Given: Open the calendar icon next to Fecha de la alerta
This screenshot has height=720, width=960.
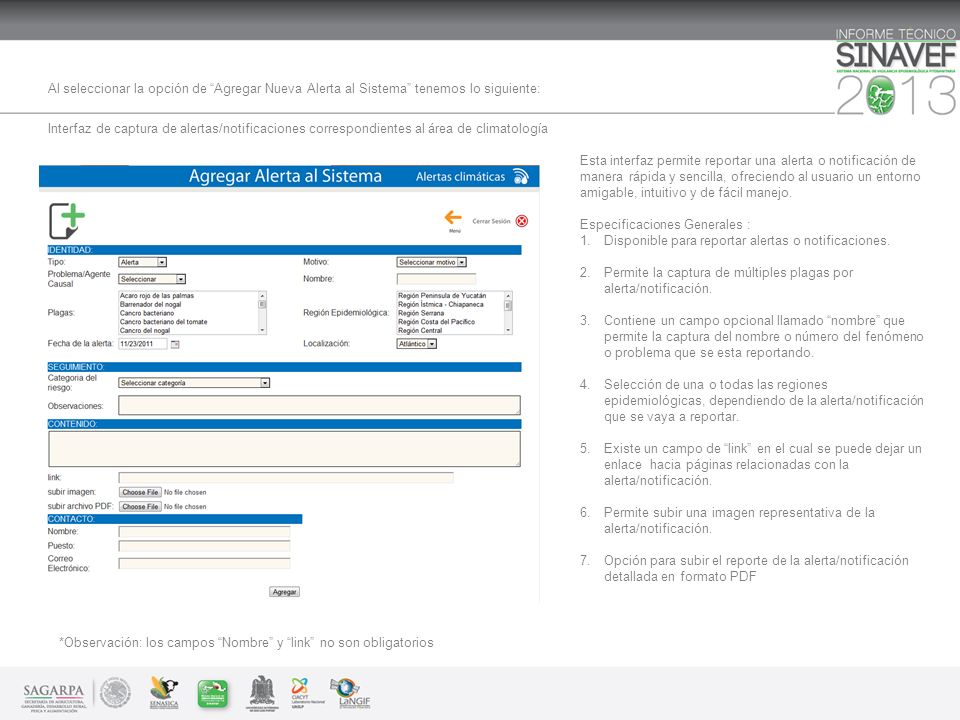Looking at the screenshot, I should pyautogui.click(x=175, y=344).
